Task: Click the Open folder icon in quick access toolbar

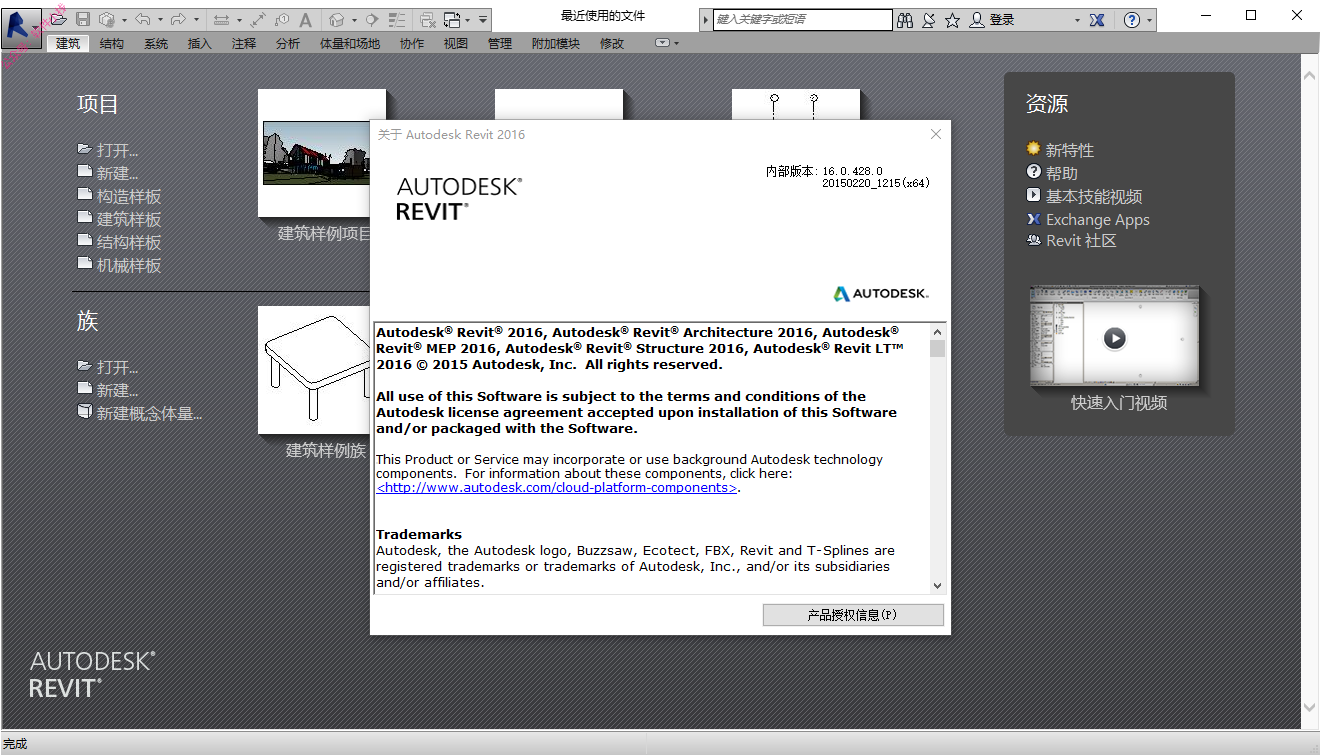Action: pos(59,19)
